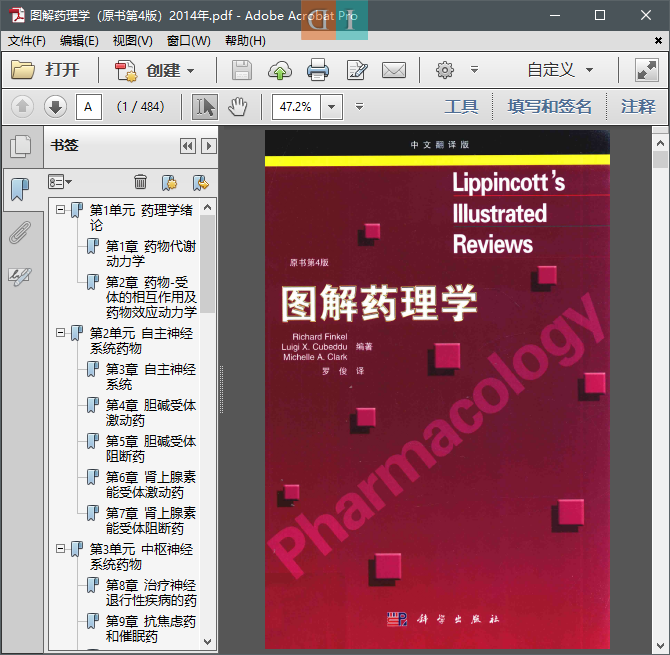Screen dimensions: 670x655
Task: Maximize the Acrobat window
Action: pos(599,15)
